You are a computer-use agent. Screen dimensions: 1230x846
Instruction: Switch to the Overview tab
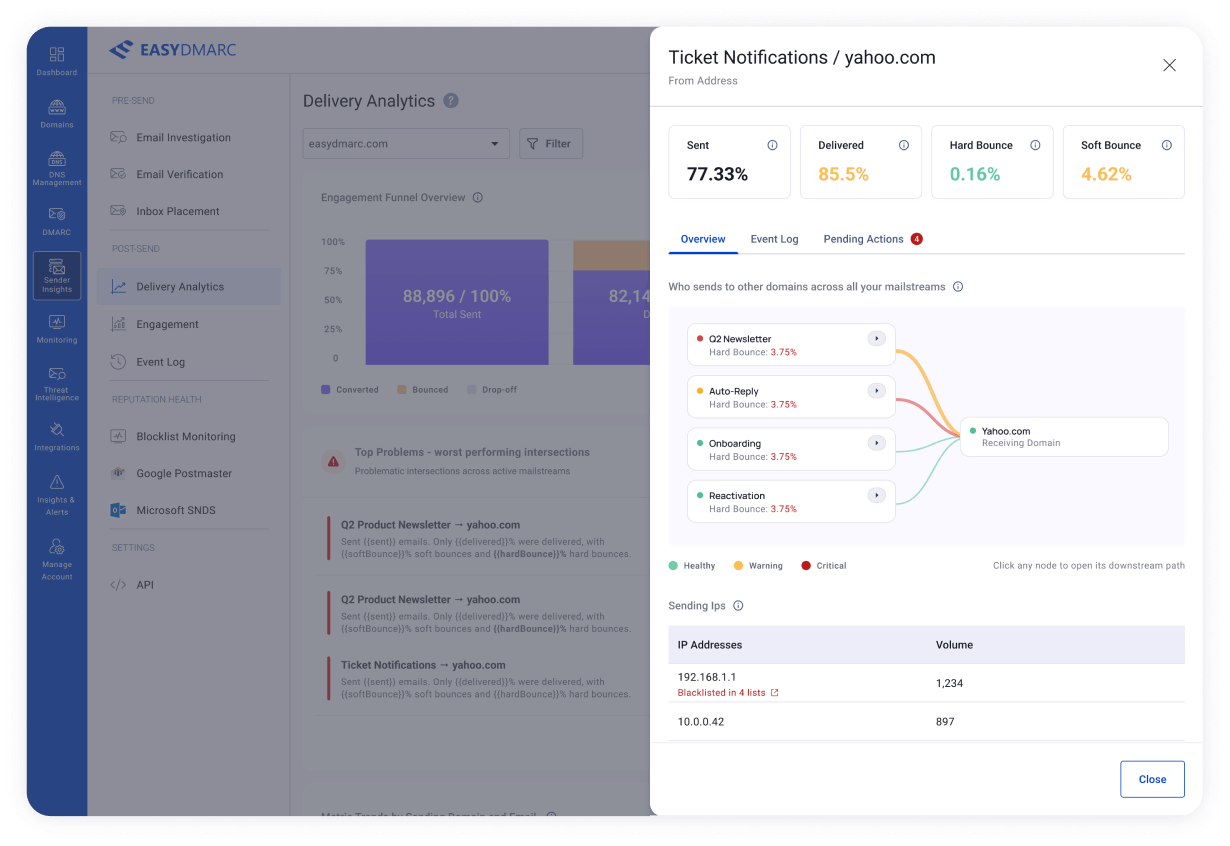(703, 239)
